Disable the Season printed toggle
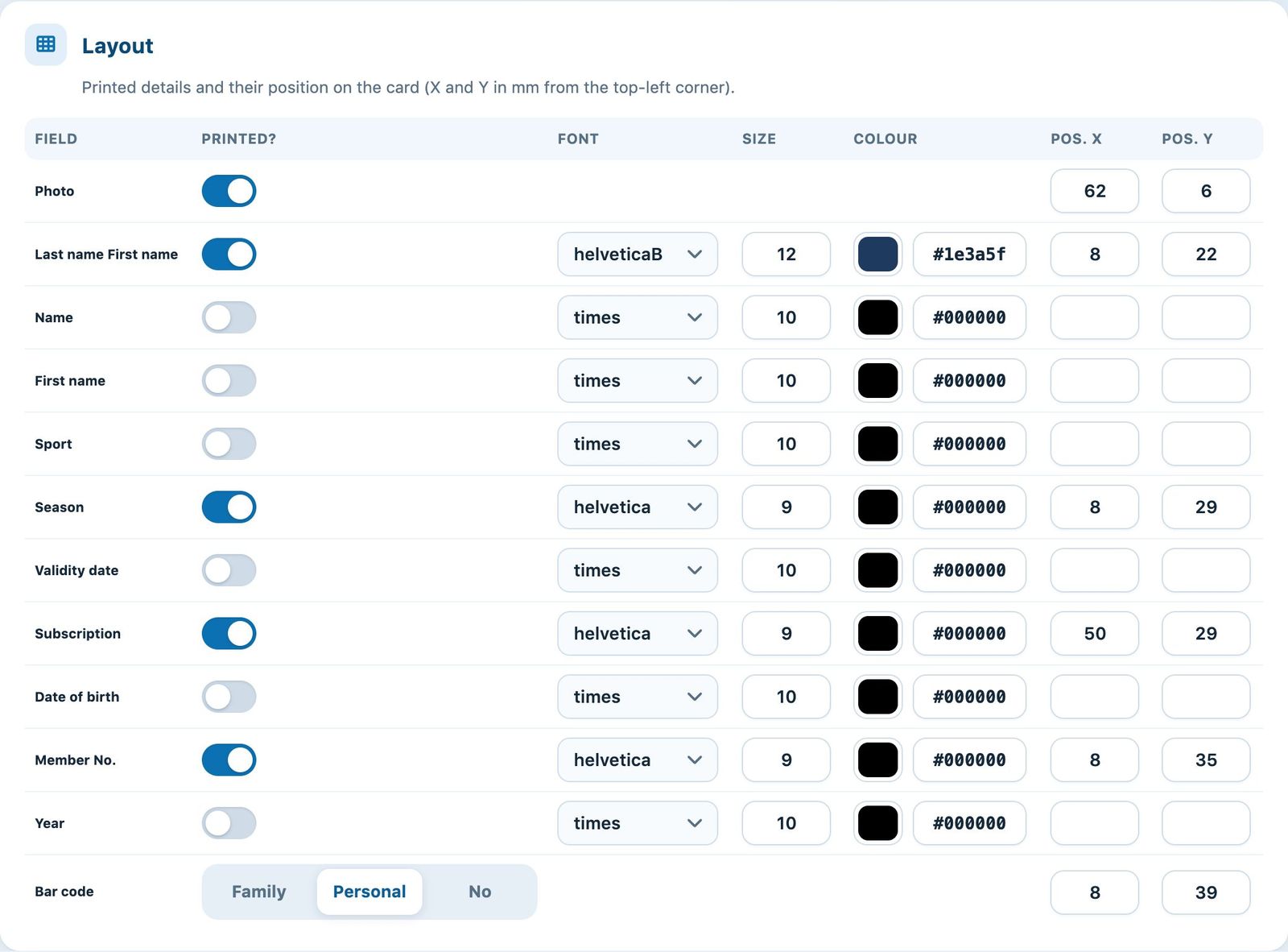1288x952 pixels. [x=229, y=507]
